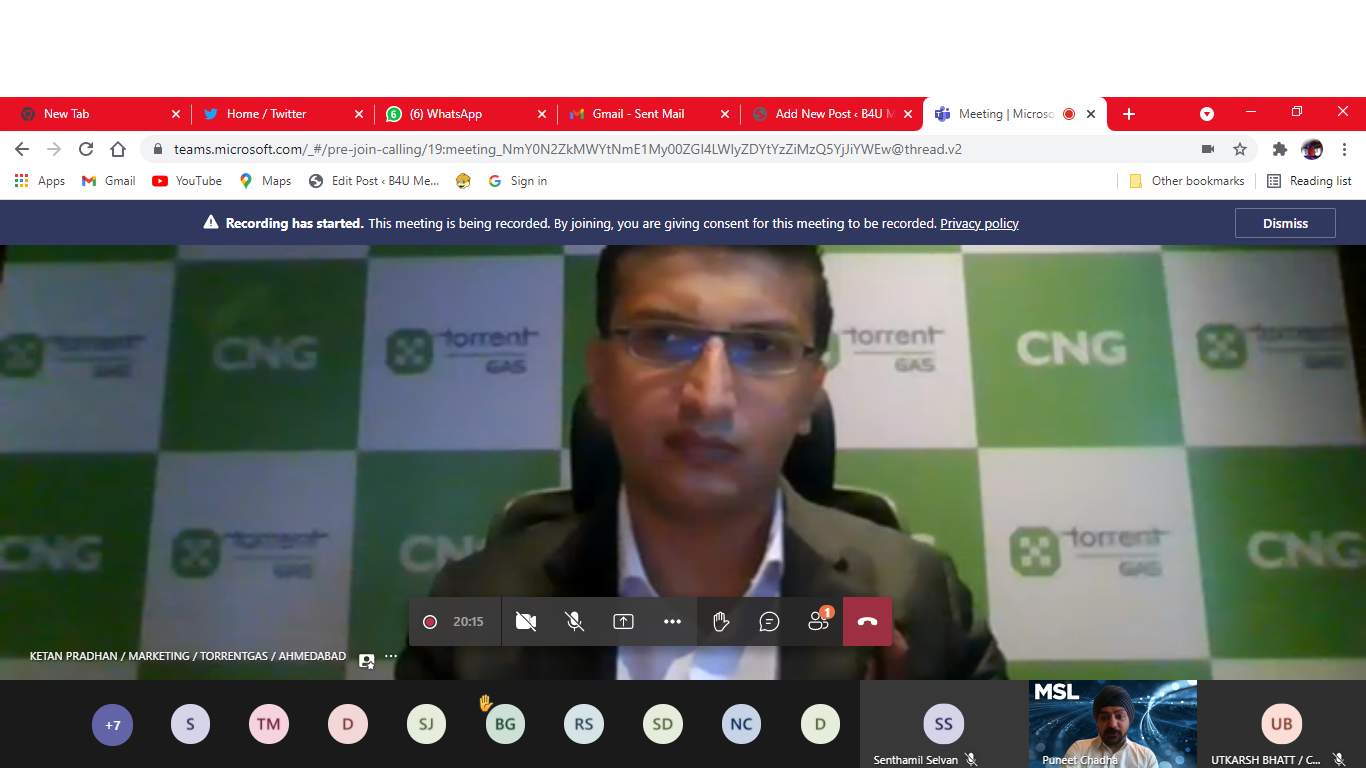The image size is (1366, 768).
Task: Open more actions ellipsis in meeting toolbar
Action: [672, 622]
